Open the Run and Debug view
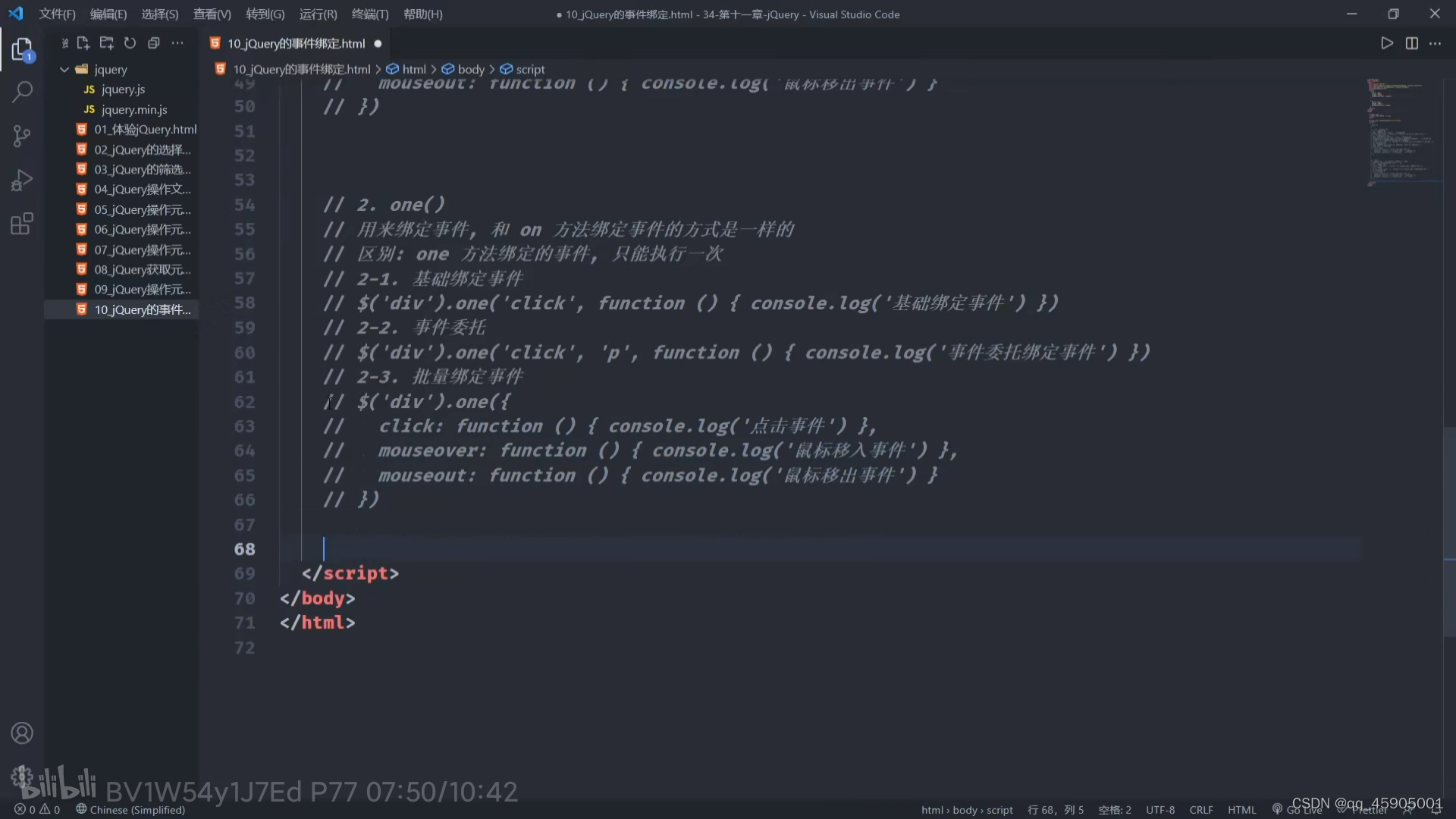1456x819 pixels. tap(22, 180)
